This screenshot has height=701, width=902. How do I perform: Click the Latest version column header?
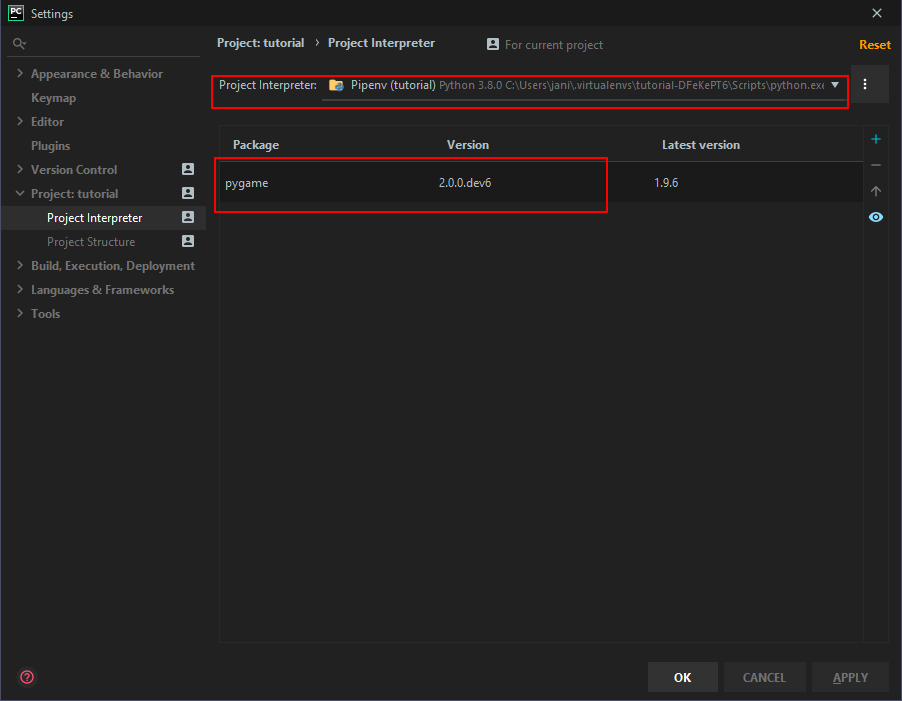pyautogui.click(x=701, y=145)
